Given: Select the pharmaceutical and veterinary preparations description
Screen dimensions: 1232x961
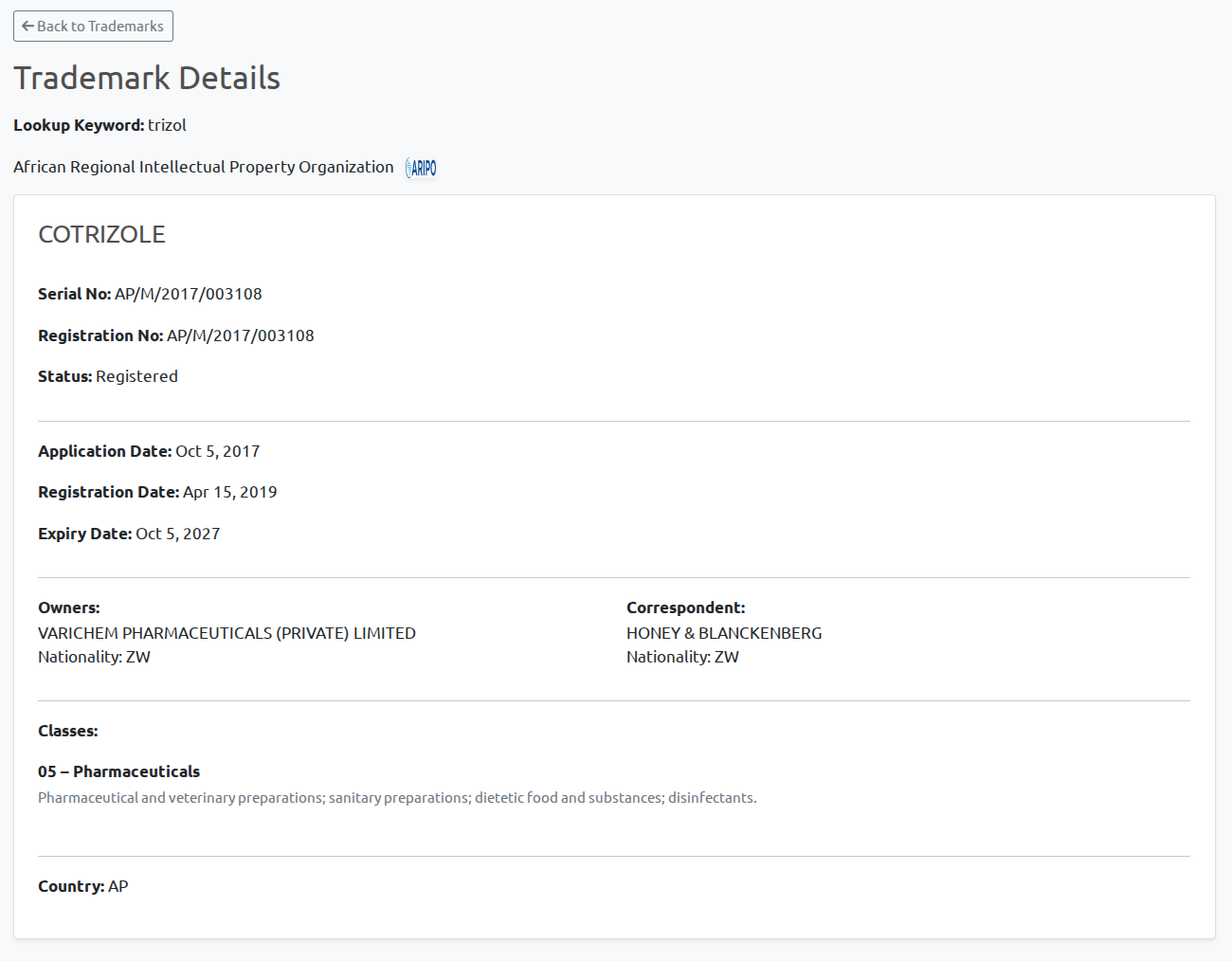Looking at the screenshot, I should point(397,798).
